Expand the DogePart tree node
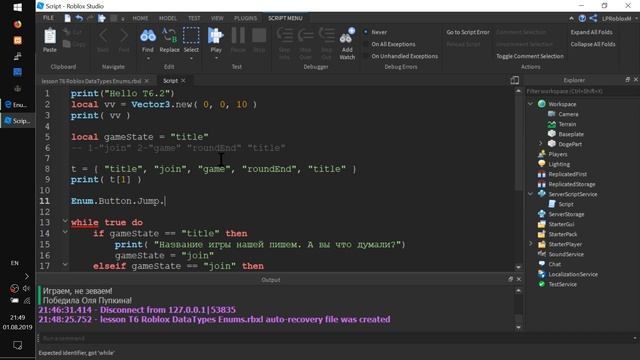 coord(541,144)
